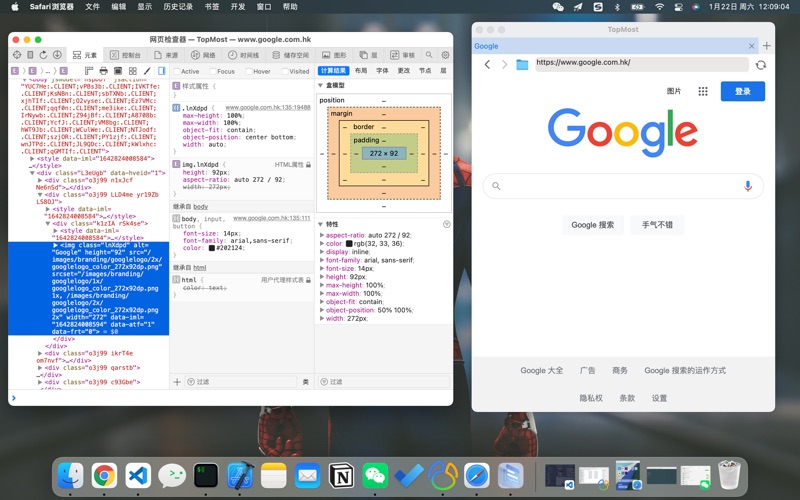Check the Visited pseudo-class checkbox
The width and height of the screenshot is (800, 500).
tap(285, 72)
